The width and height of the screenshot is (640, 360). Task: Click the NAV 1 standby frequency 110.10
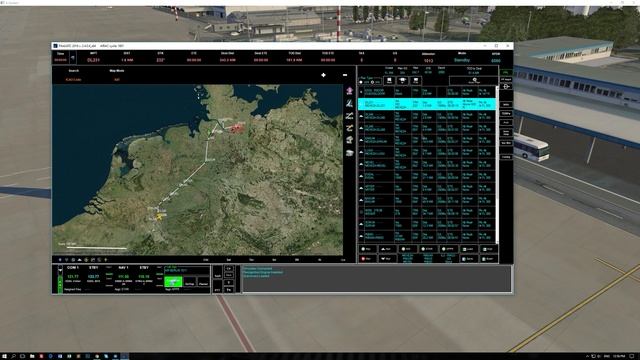tap(144, 276)
